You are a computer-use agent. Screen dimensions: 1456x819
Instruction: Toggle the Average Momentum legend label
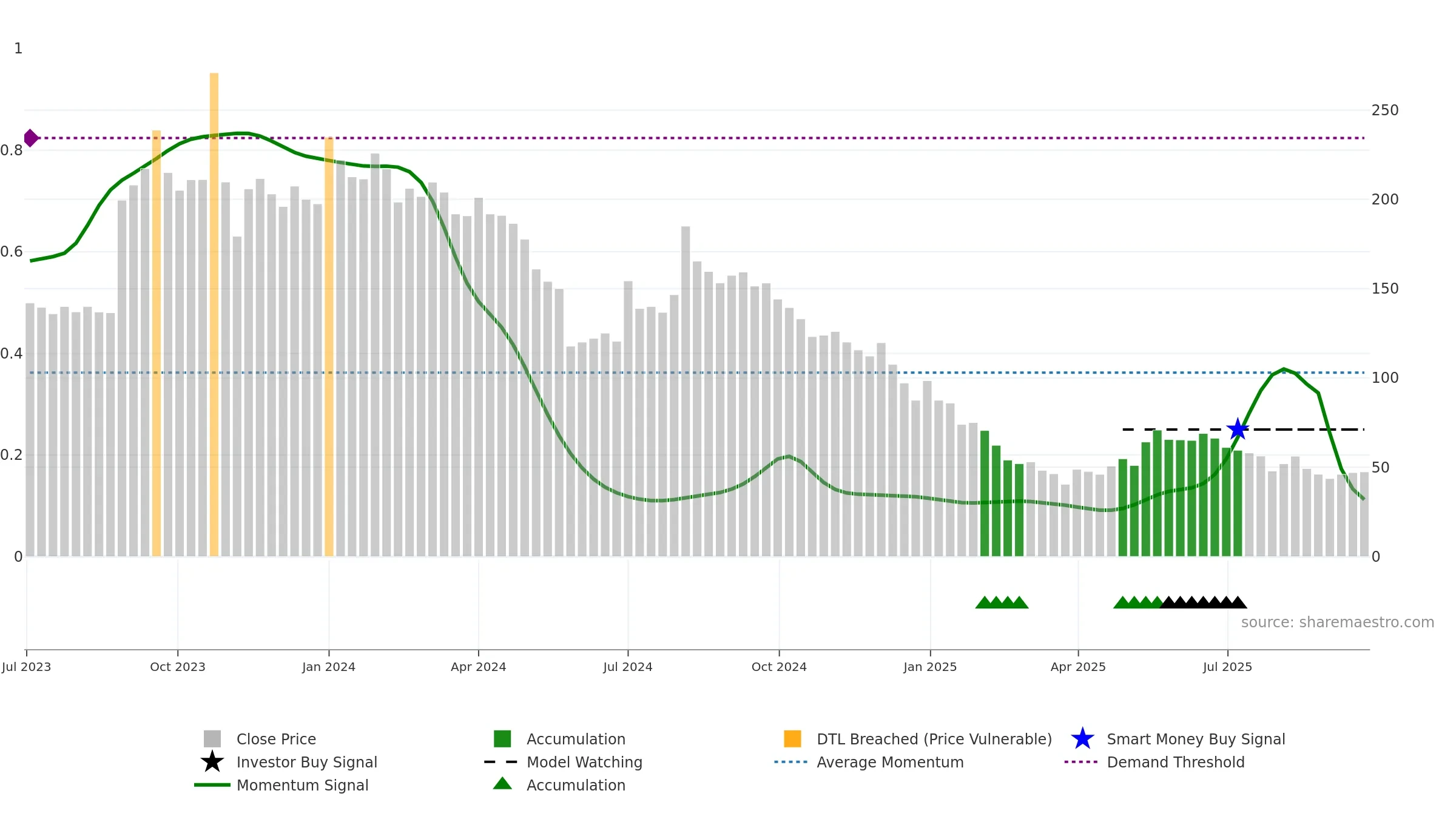point(890,762)
